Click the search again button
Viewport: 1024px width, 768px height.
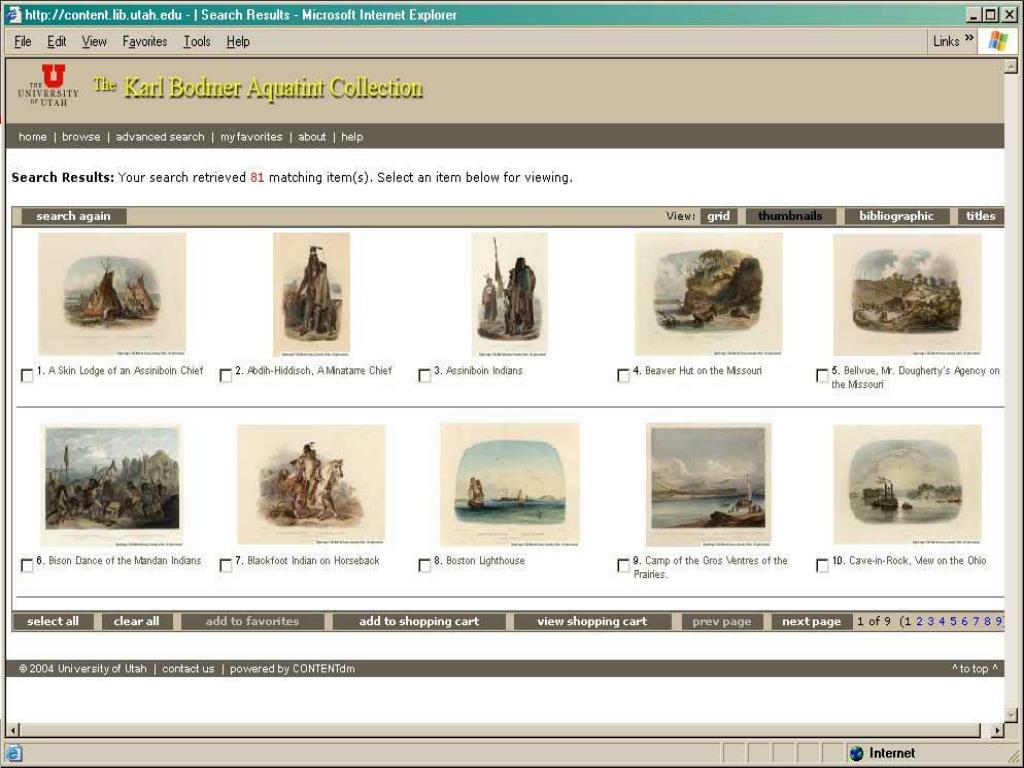click(74, 216)
